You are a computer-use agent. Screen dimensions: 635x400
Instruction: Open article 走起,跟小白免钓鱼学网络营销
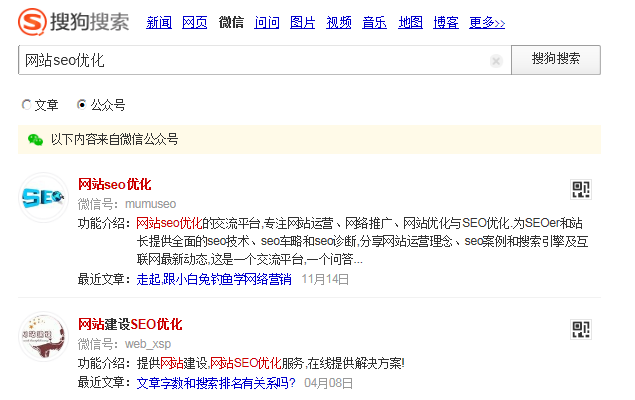coord(213,279)
